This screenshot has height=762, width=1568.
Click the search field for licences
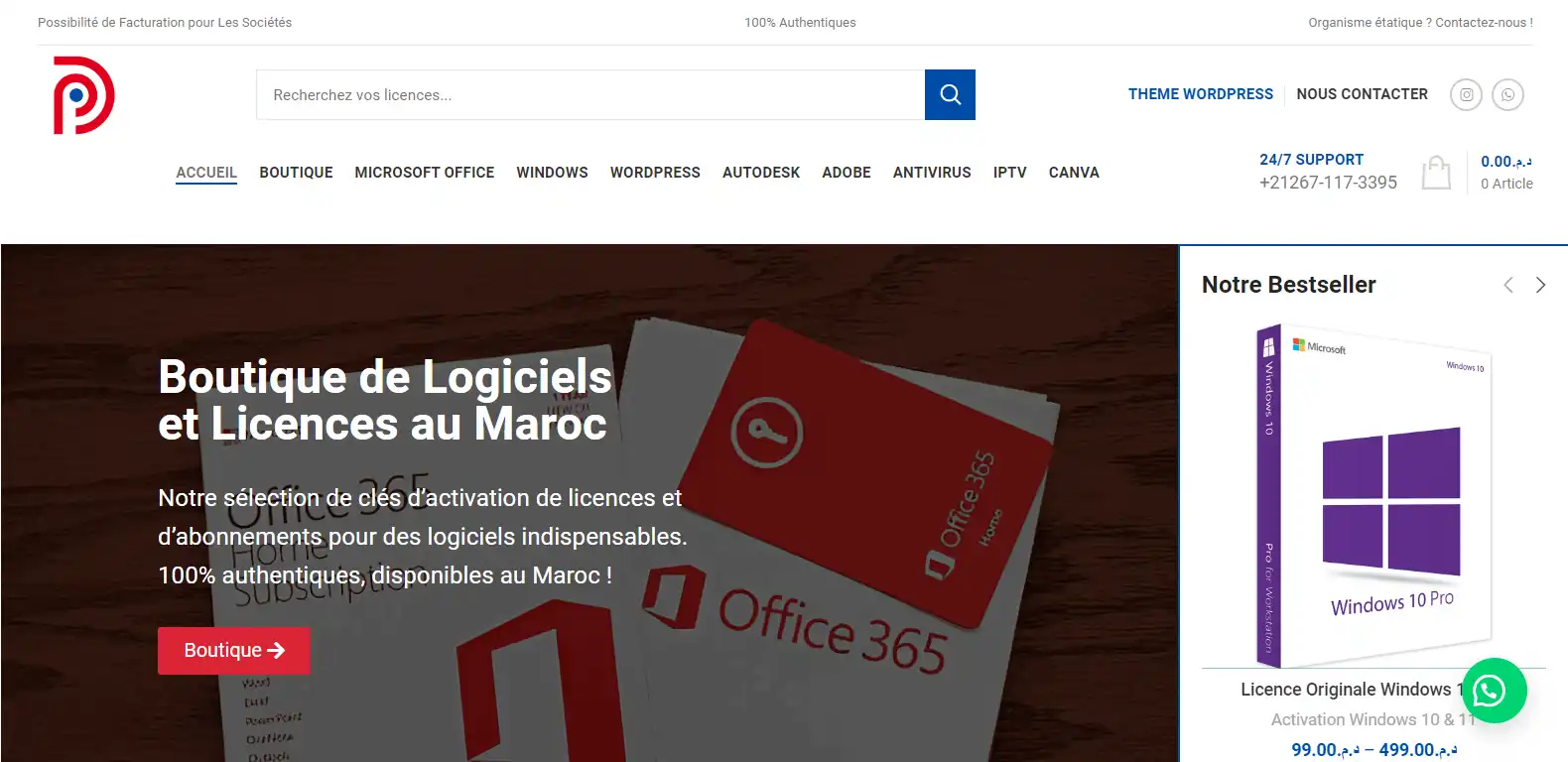point(590,95)
